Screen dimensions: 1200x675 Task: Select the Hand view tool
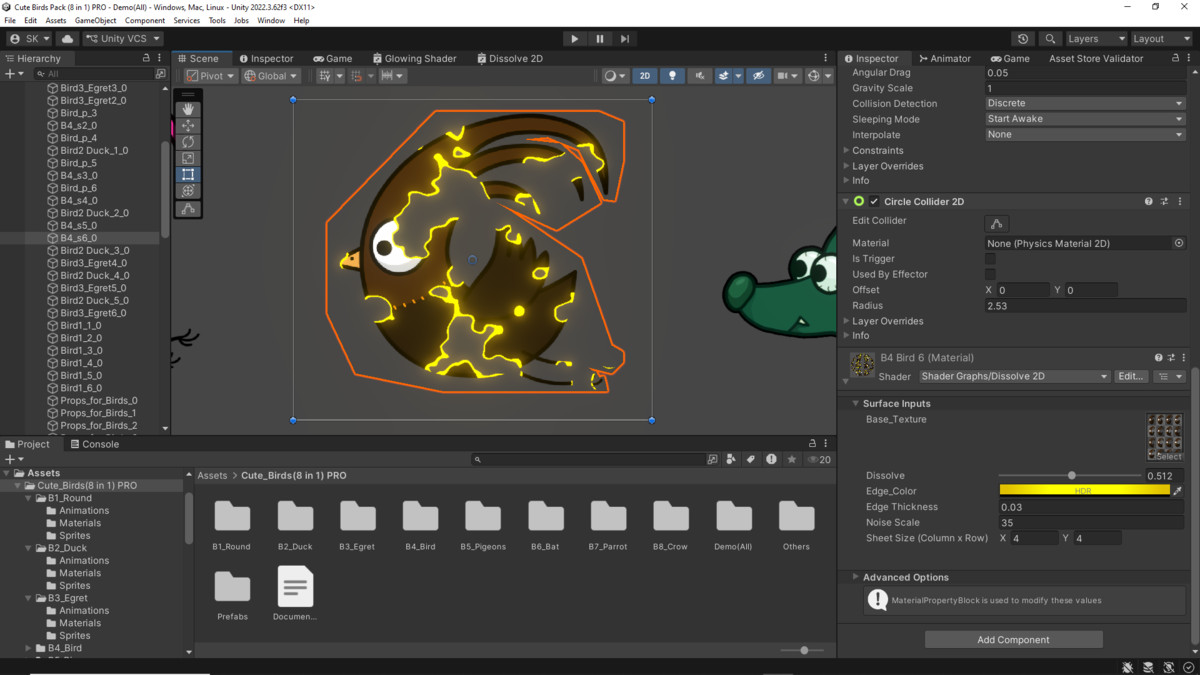point(188,109)
